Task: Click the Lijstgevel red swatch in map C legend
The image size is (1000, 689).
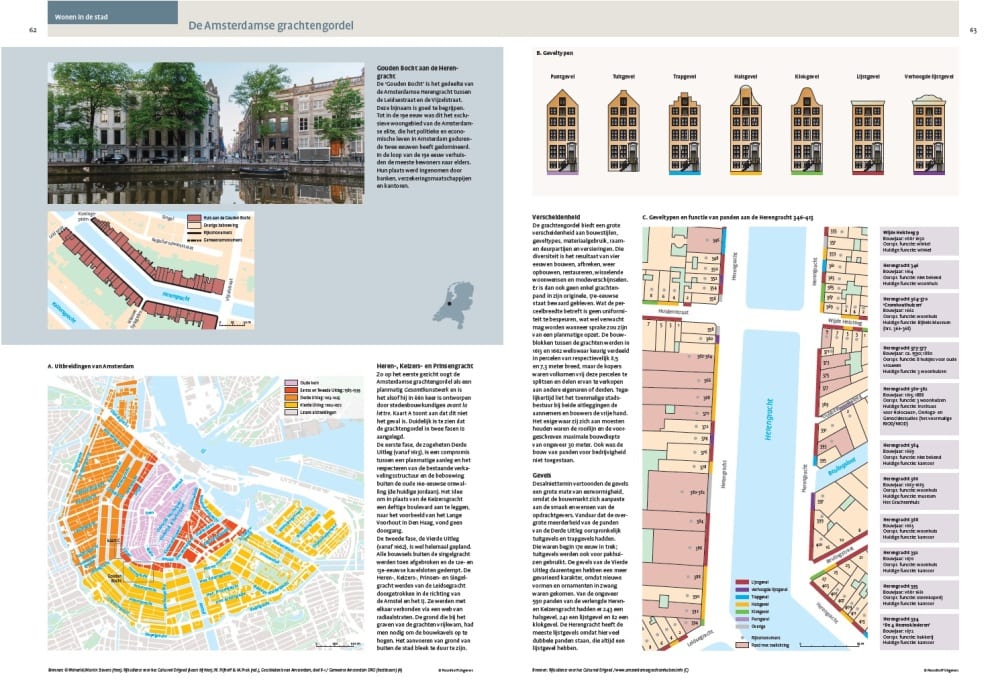Action: click(742, 582)
